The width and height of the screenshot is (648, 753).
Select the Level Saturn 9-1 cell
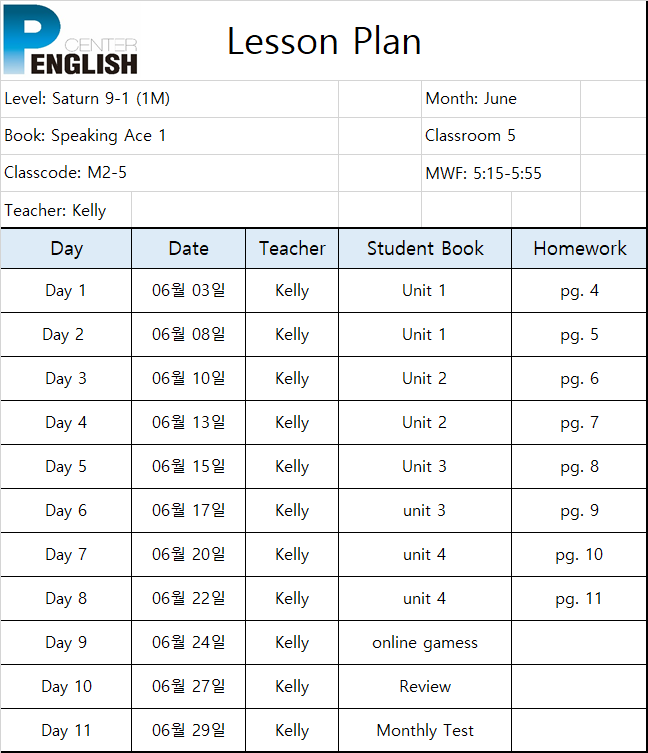click(170, 99)
